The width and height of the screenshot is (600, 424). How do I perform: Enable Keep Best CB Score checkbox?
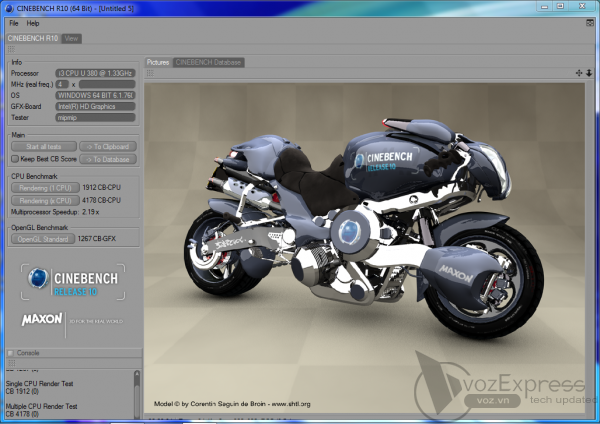[15, 158]
